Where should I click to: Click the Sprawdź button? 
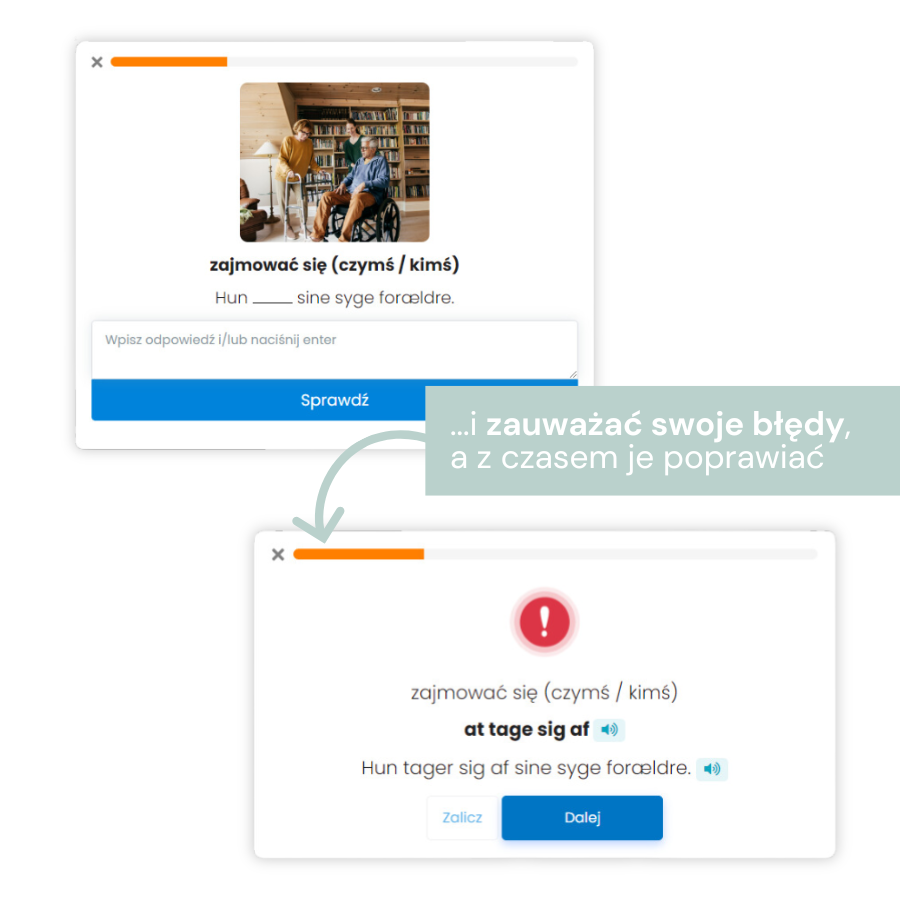point(334,400)
